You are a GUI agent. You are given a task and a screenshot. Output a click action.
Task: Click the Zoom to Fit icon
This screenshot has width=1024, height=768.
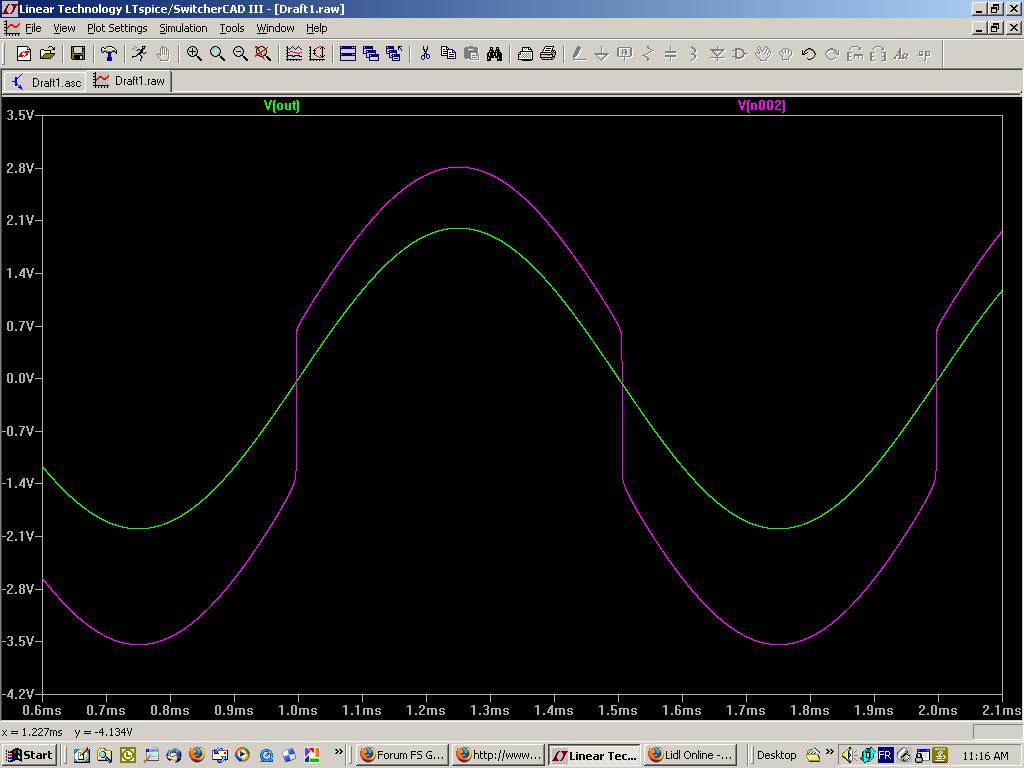(263, 54)
